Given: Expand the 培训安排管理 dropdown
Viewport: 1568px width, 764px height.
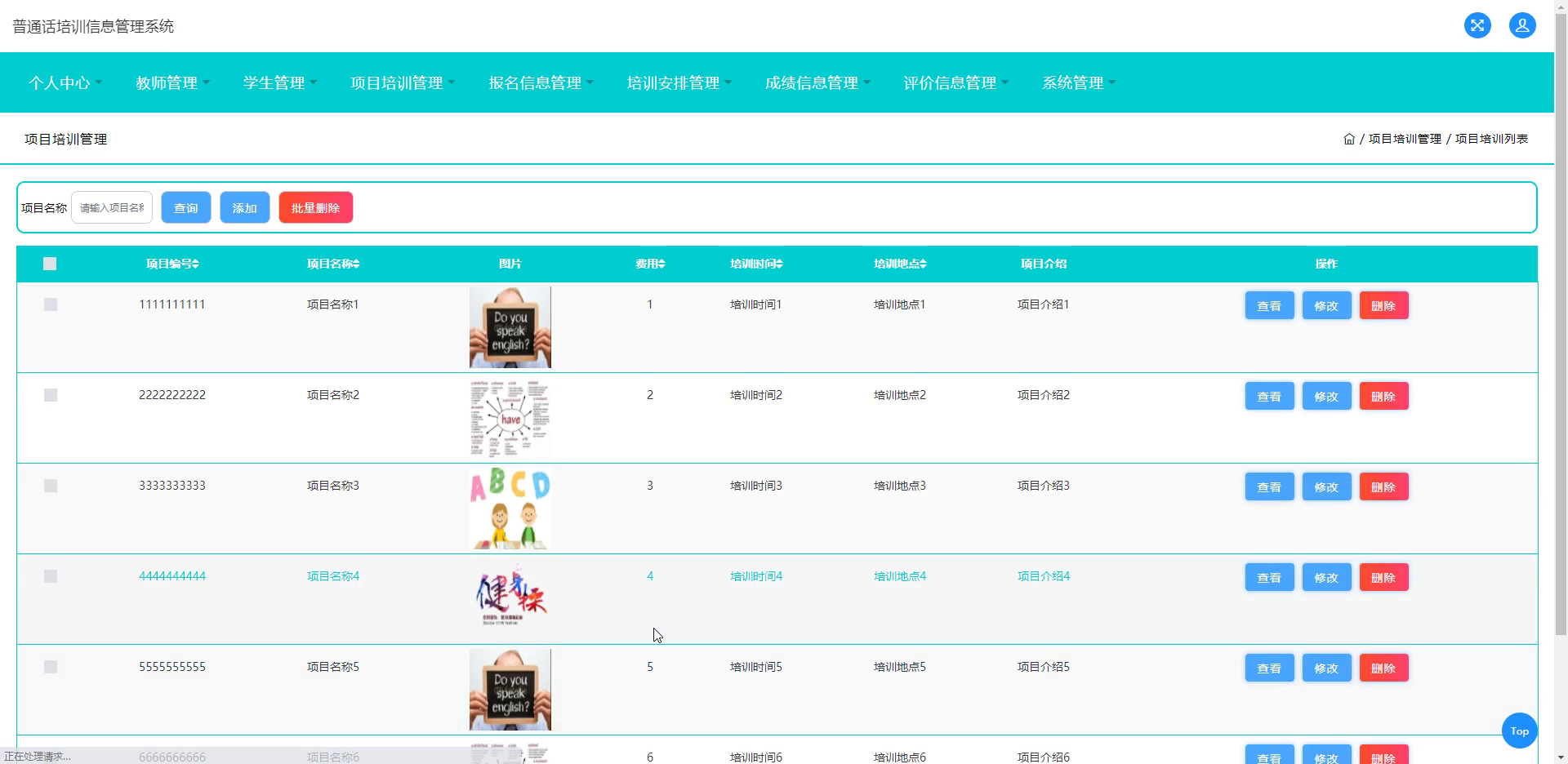Looking at the screenshot, I should point(679,82).
